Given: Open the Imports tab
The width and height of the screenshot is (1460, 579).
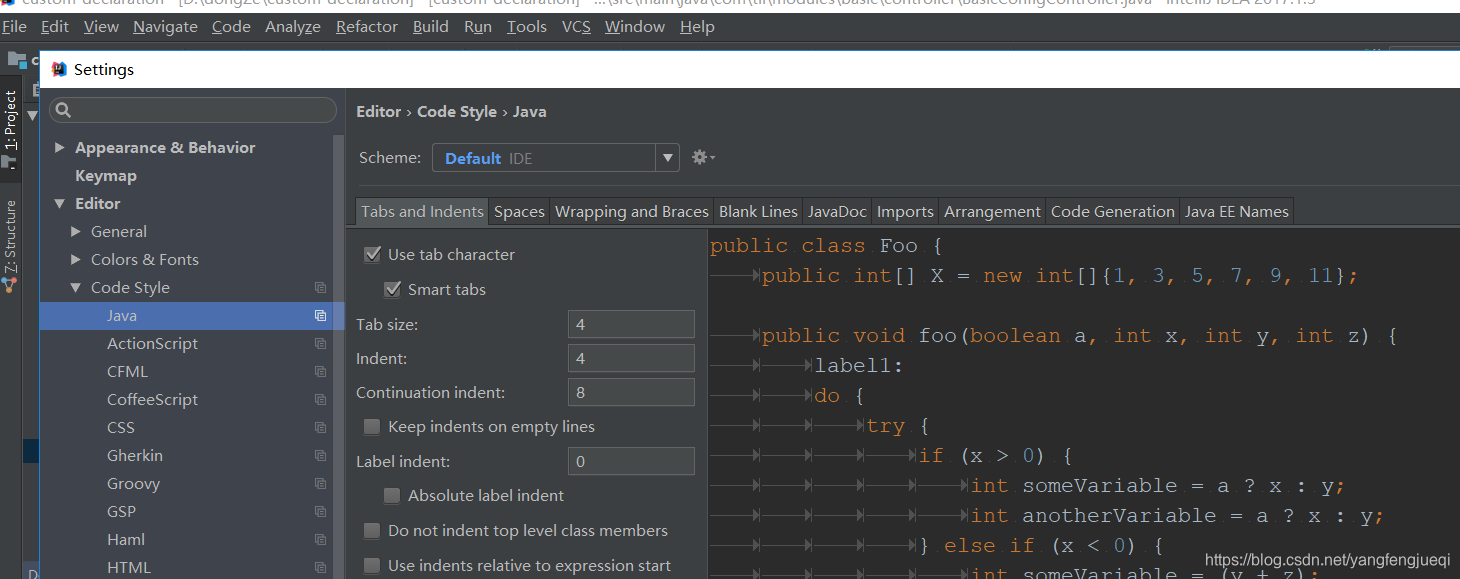Looking at the screenshot, I should [x=905, y=212].
